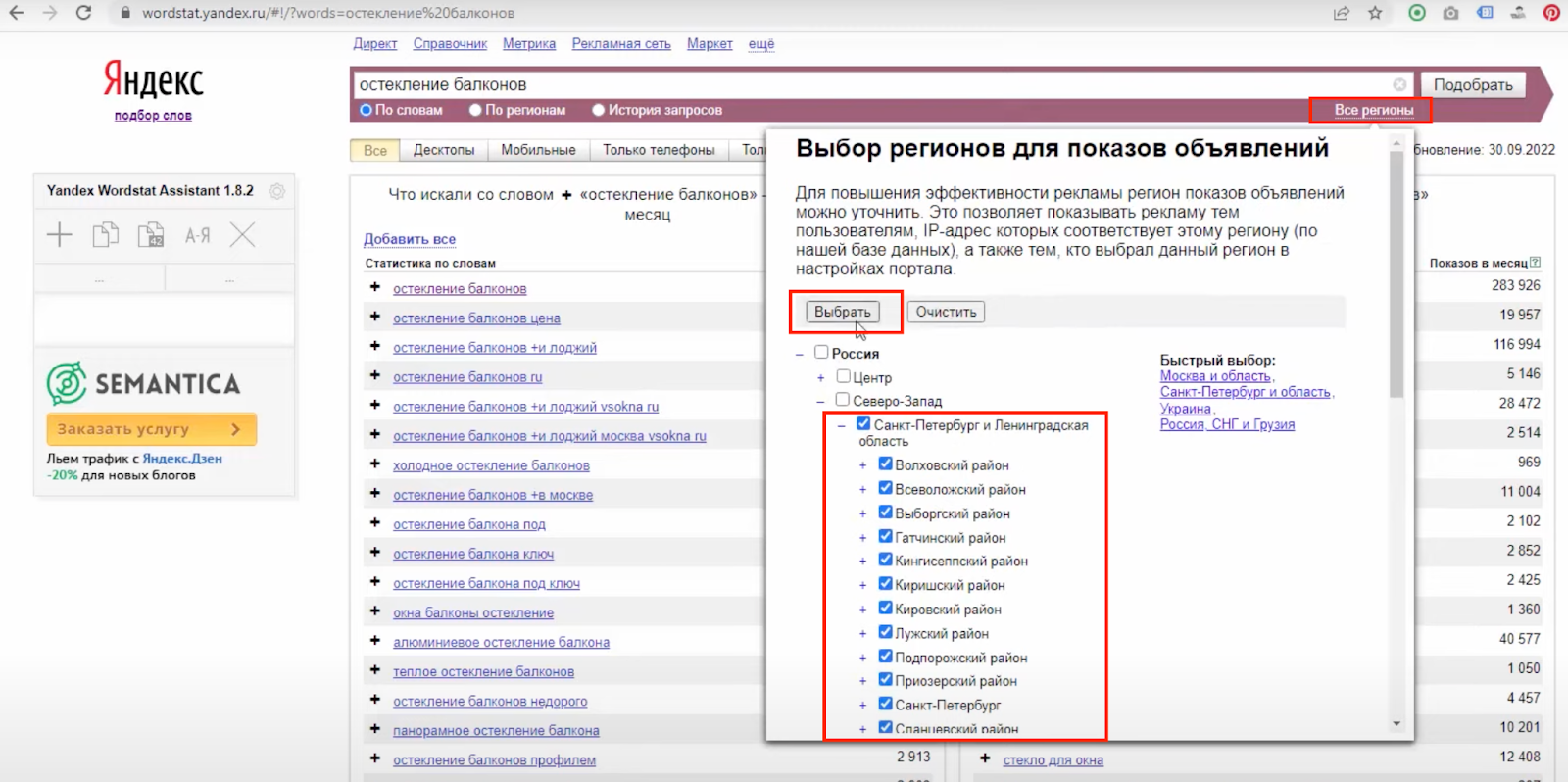
Task: Click the А-Я sort icon in Assistant
Action: (x=198, y=235)
